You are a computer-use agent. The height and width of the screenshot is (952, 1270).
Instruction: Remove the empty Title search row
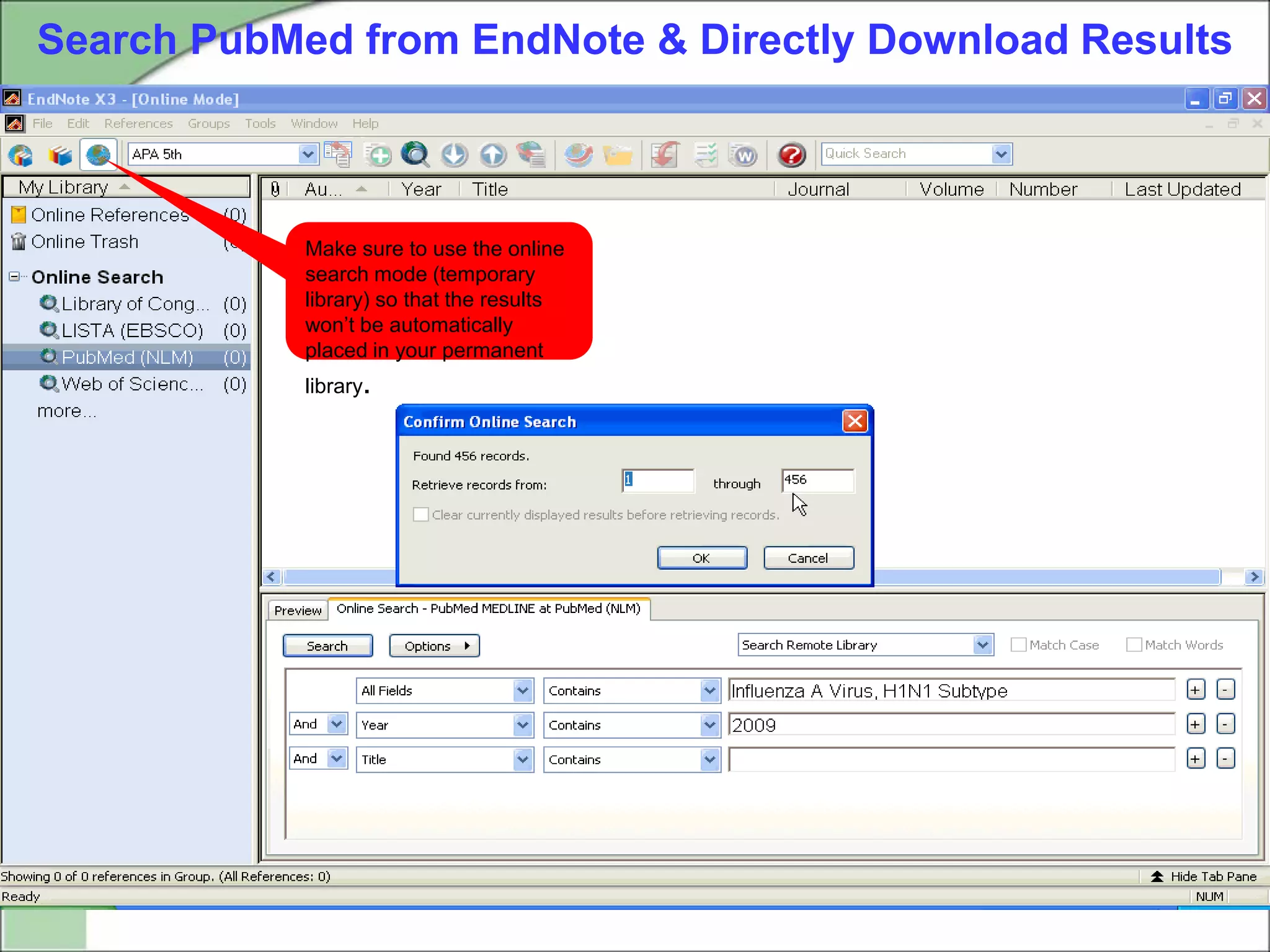(1225, 759)
